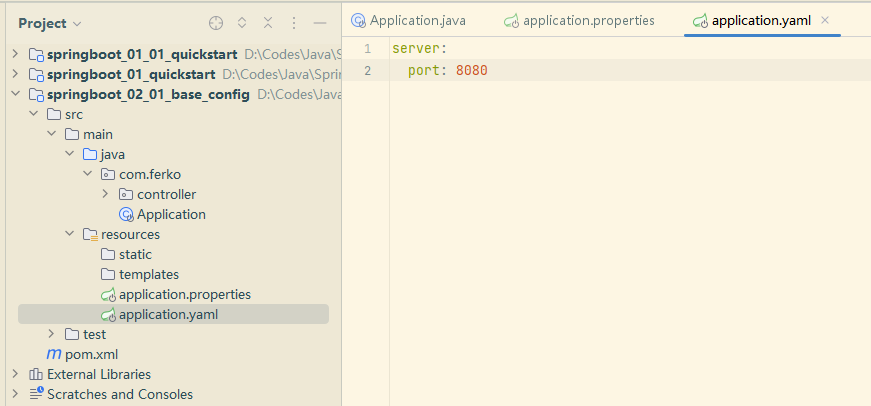
Task: Click the controller package icon
Action: click(x=126, y=194)
